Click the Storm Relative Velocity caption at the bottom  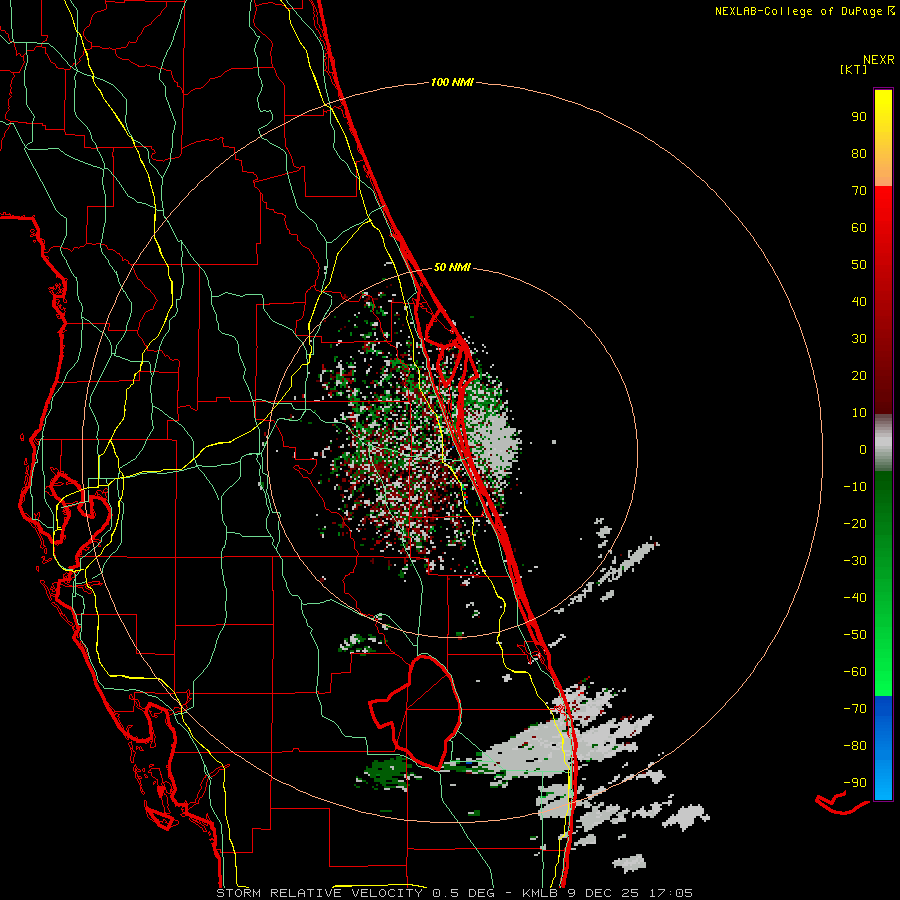(x=454, y=893)
